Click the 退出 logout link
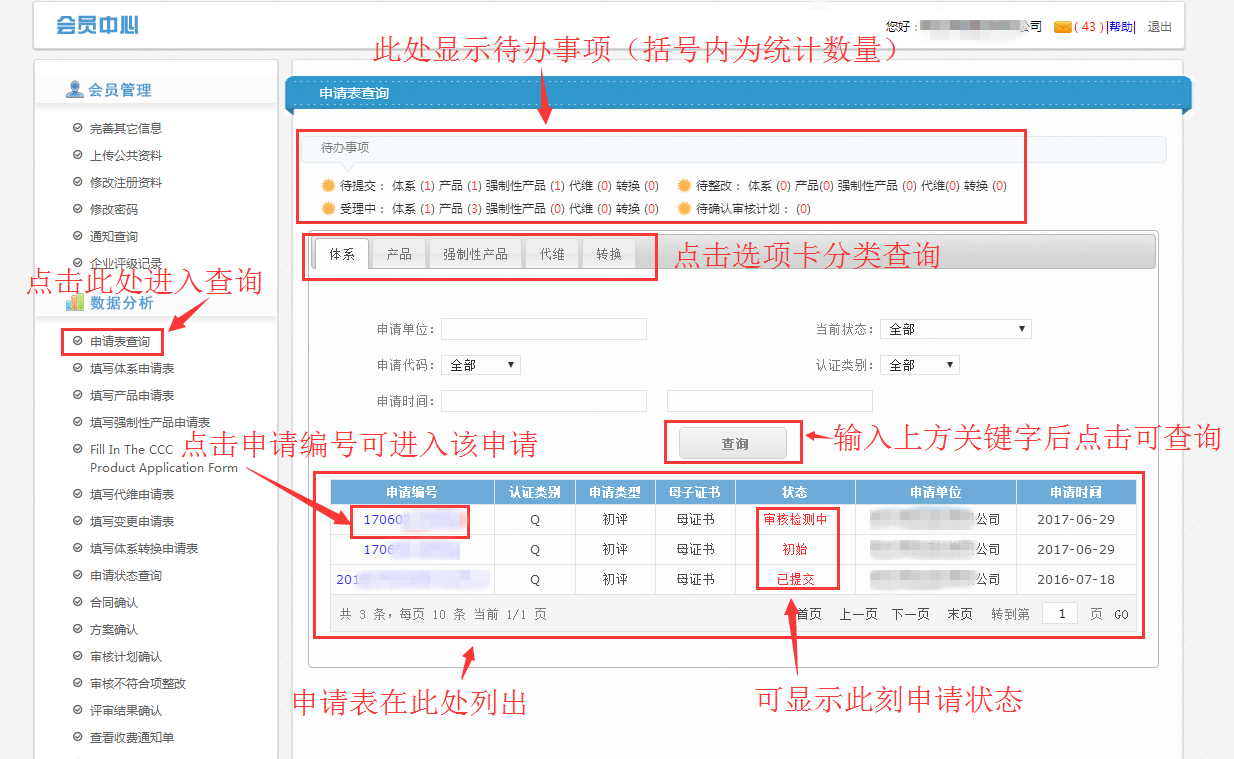This screenshot has height=759, width=1234. (1159, 27)
